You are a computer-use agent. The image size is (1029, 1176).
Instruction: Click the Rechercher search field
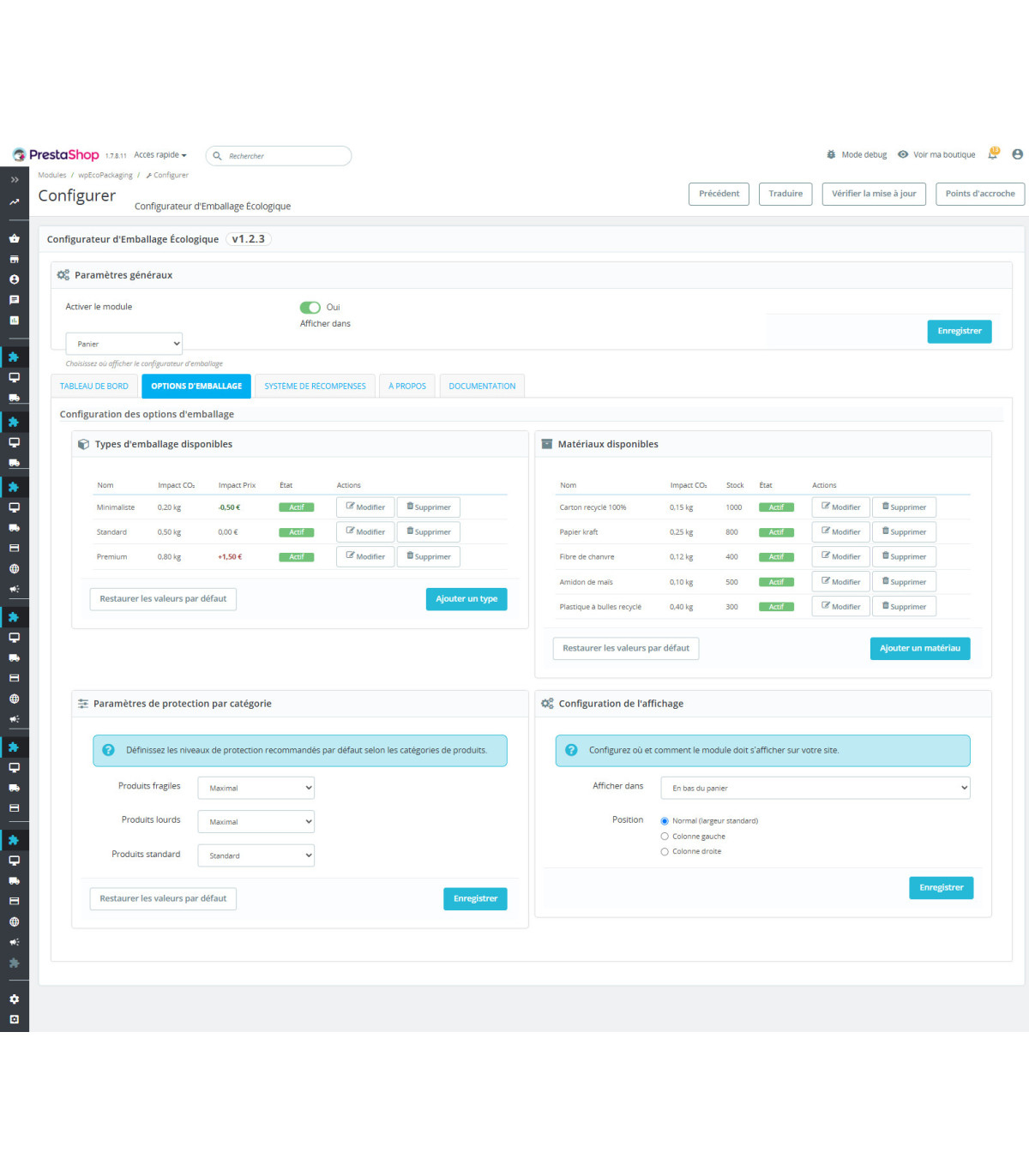pos(283,156)
